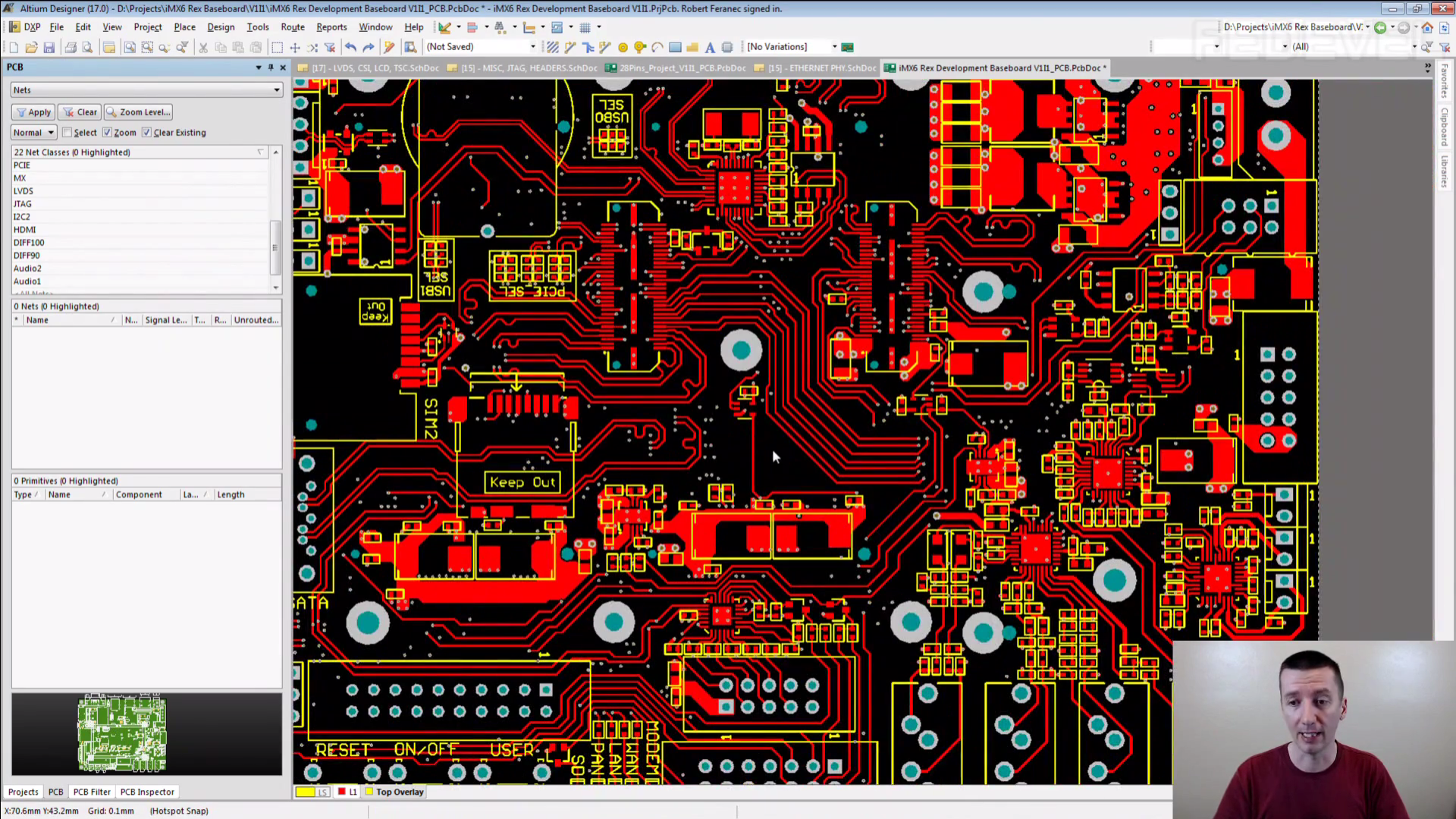
Task: Enable the Select checkbox in PCB panel
Action: pos(67,132)
